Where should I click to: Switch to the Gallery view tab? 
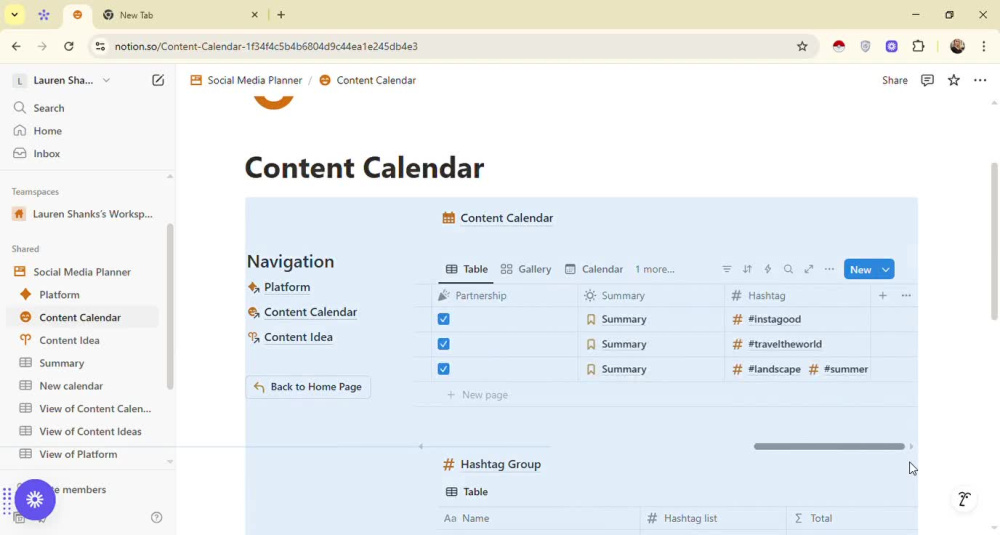526,269
